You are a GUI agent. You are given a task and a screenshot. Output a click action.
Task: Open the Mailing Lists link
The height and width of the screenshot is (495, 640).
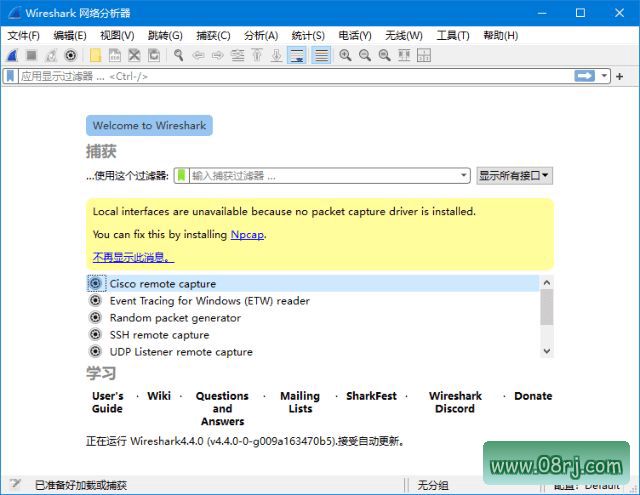pos(300,402)
